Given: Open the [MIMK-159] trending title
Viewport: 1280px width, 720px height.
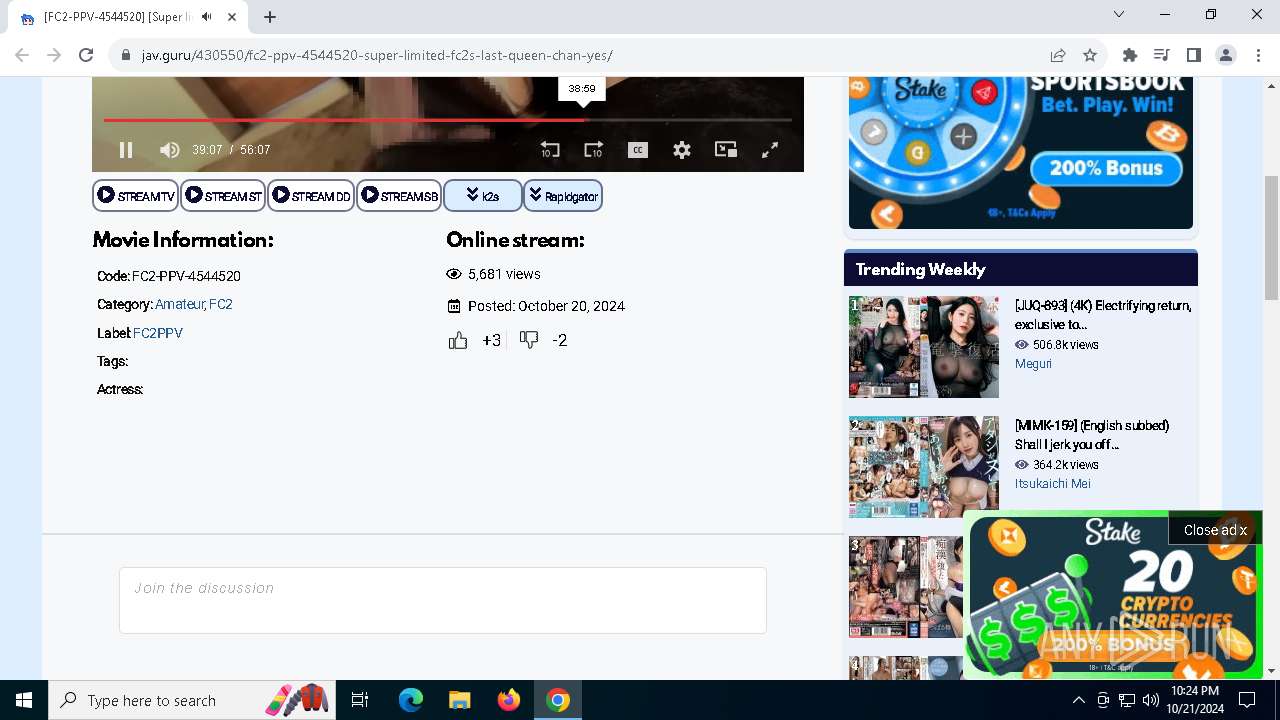Looking at the screenshot, I should coord(1092,435).
